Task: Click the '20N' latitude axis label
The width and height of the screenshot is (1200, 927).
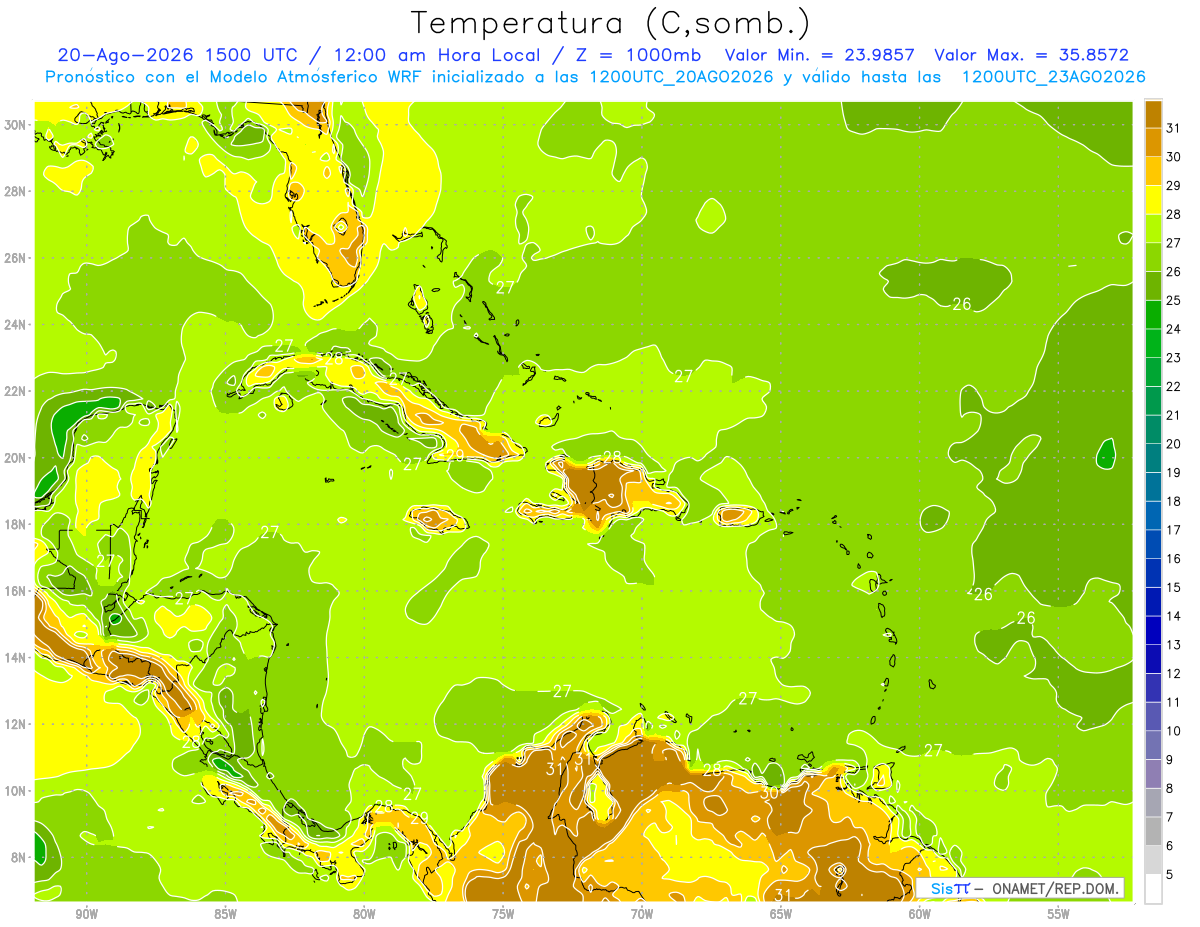Action: [15, 458]
